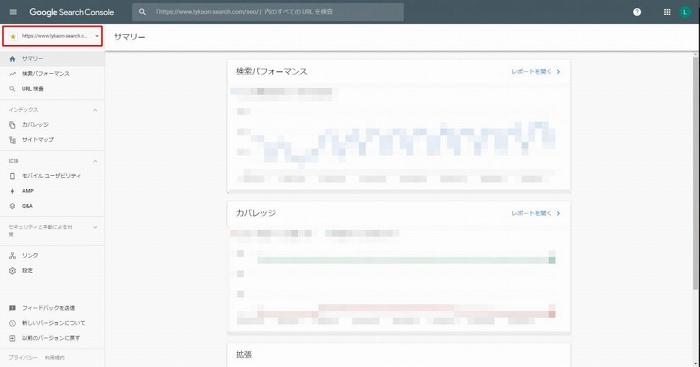Collapse the インデックス section
Screen dimensions: 700x367
(x=95, y=110)
